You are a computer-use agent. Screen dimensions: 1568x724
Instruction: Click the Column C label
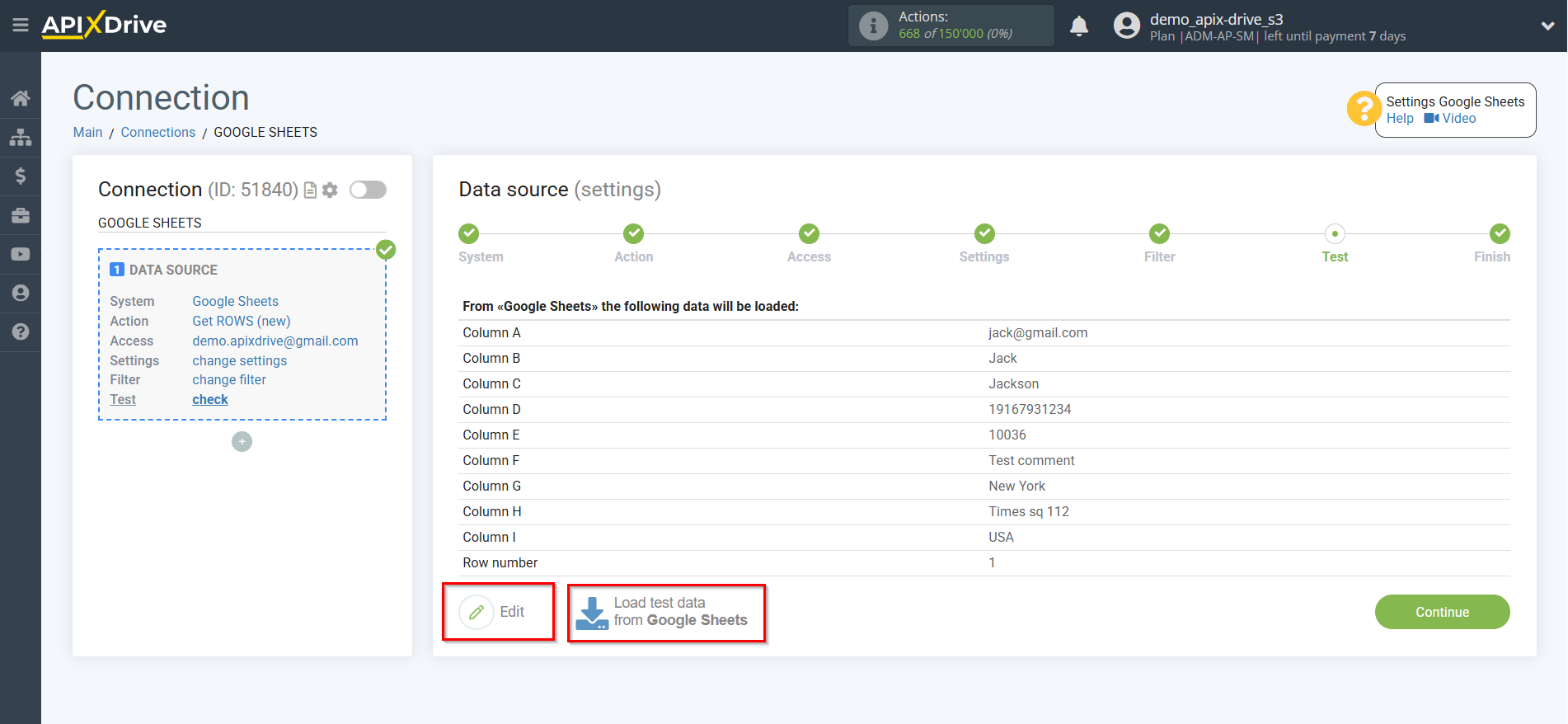coord(491,384)
